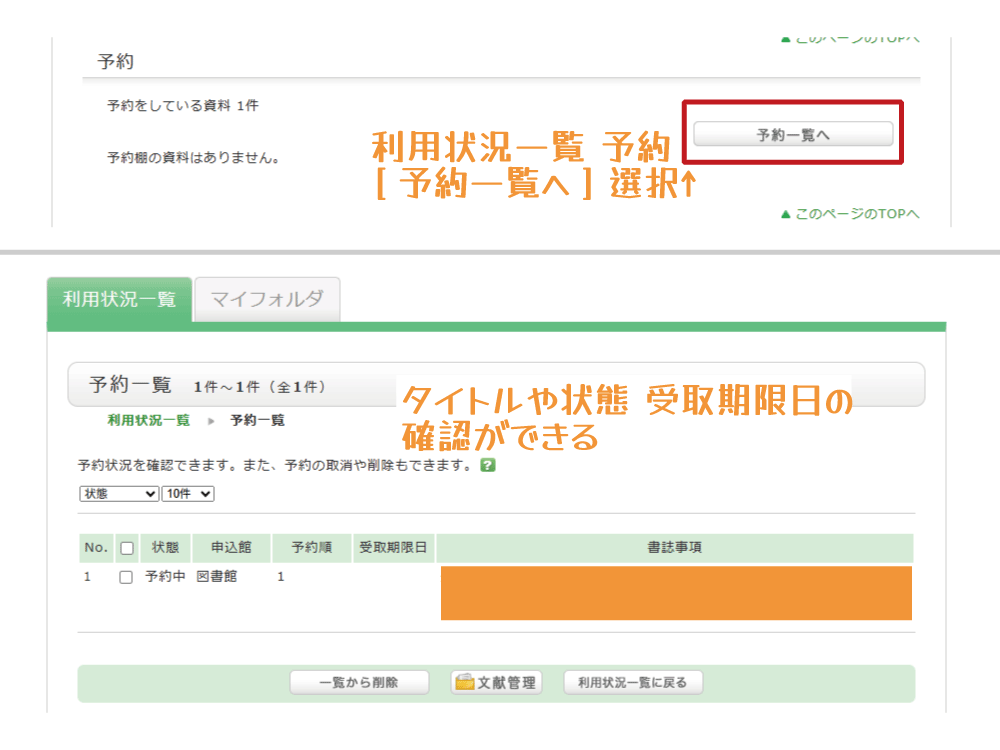Image resolution: width=1000 pixels, height=750 pixels.
Task: Toggle the select-all checkbox in table header
Action: point(126,548)
